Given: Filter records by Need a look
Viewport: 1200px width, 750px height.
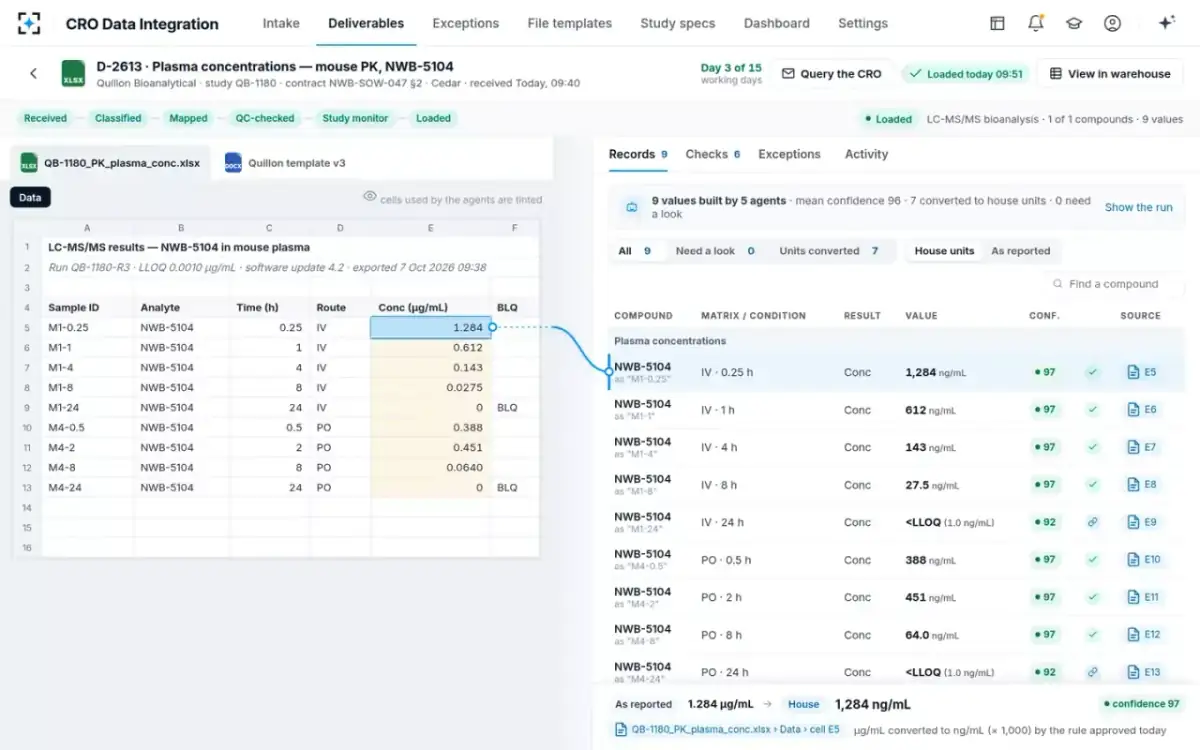Looking at the screenshot, I should (x=716, y=251).
